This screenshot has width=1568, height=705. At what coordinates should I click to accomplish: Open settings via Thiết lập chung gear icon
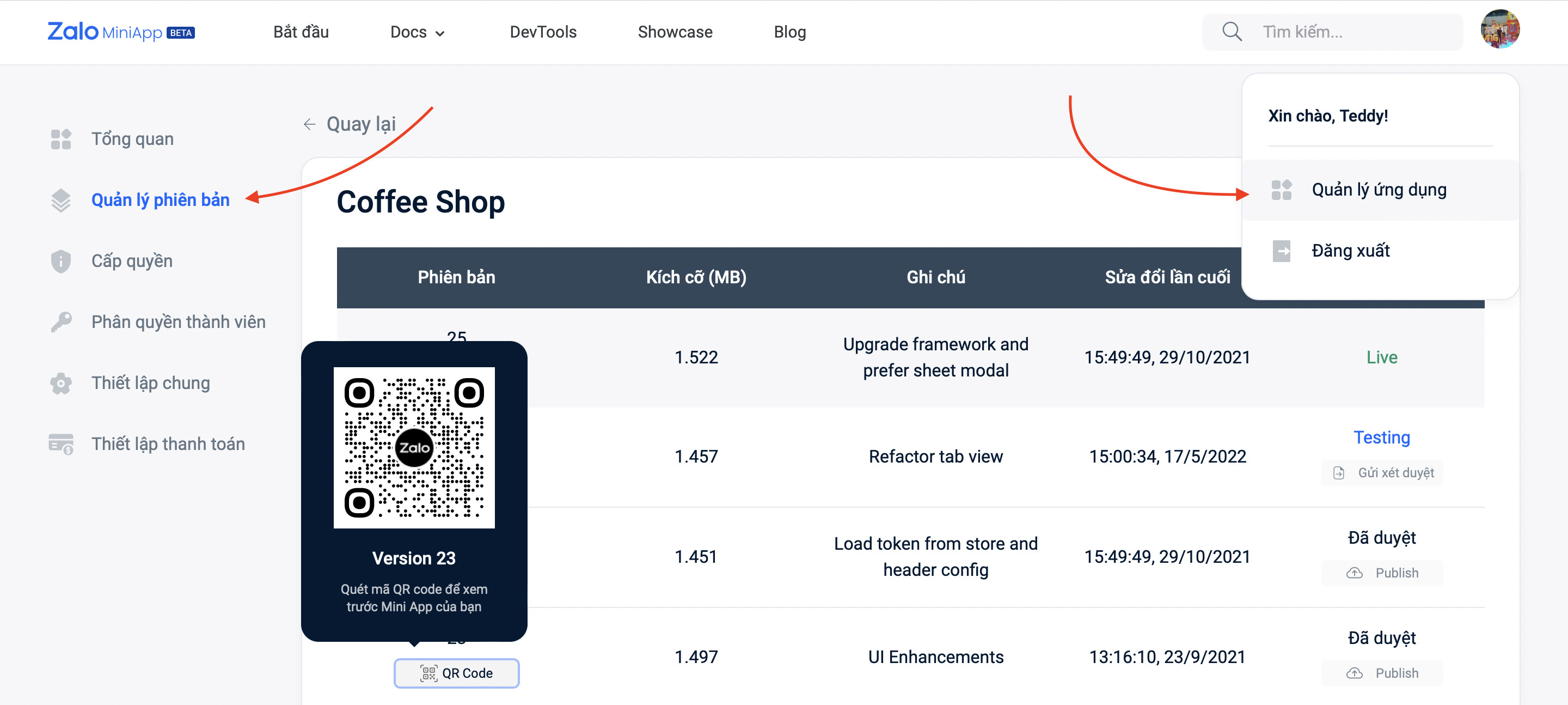tap(61, 382)
